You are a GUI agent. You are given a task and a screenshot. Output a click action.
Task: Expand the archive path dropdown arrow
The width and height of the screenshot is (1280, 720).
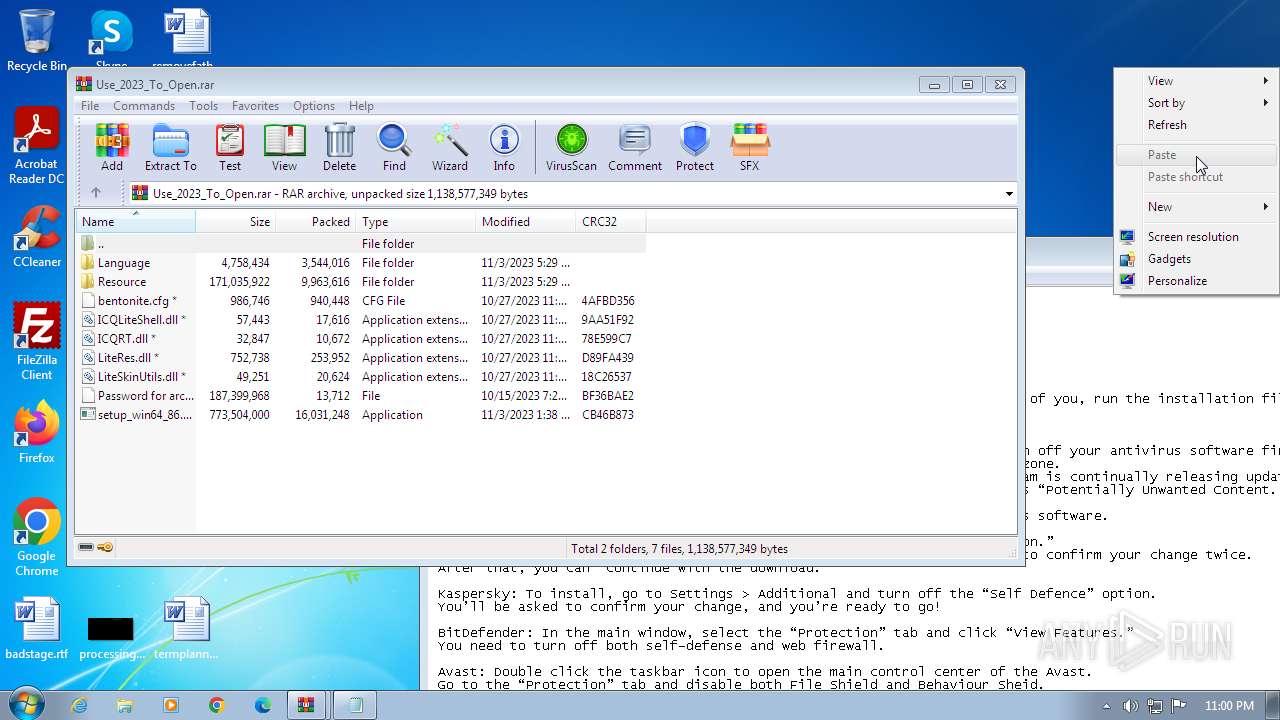1009,194
